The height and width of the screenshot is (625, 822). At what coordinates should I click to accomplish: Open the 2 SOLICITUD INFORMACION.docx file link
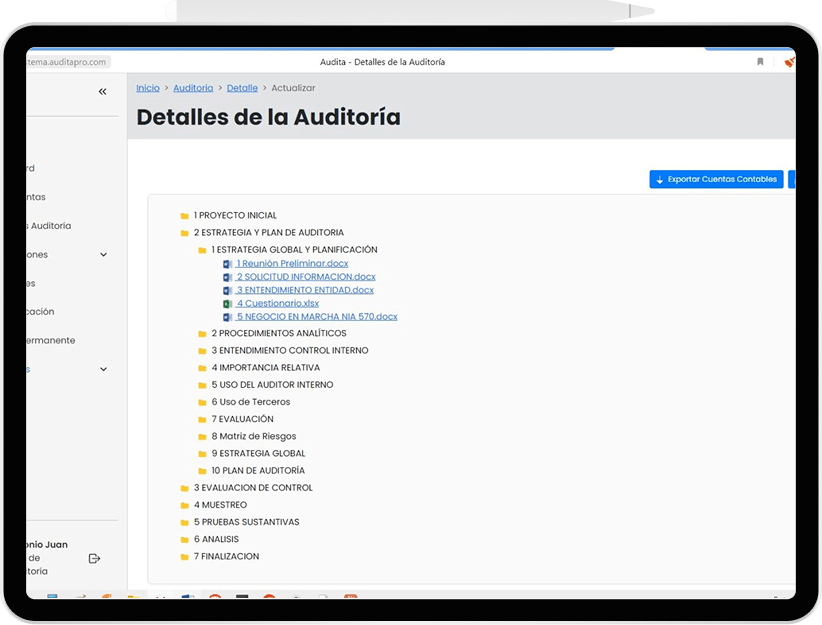coord(305,277)
